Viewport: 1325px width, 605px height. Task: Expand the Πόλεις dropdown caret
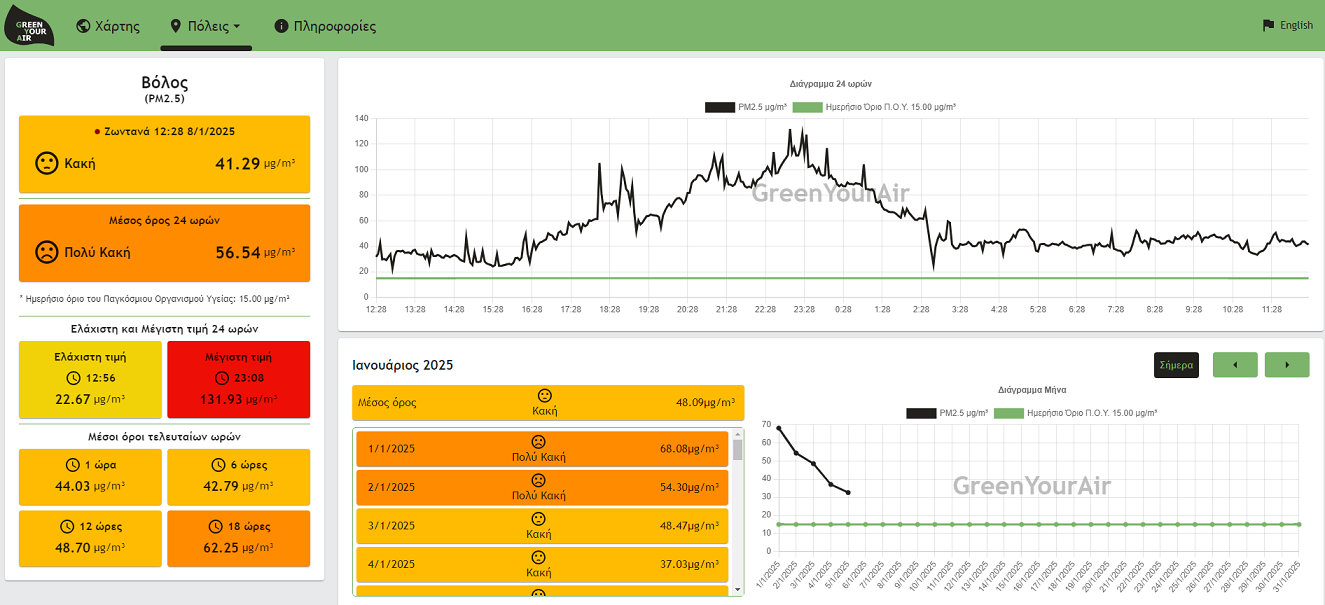(x=237, y=27)
